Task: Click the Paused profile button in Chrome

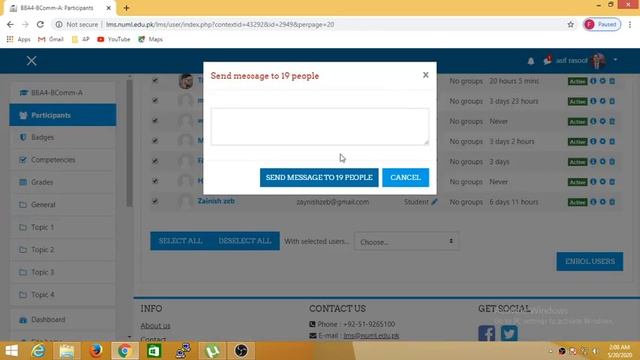Action: click(x=602, y=24)
